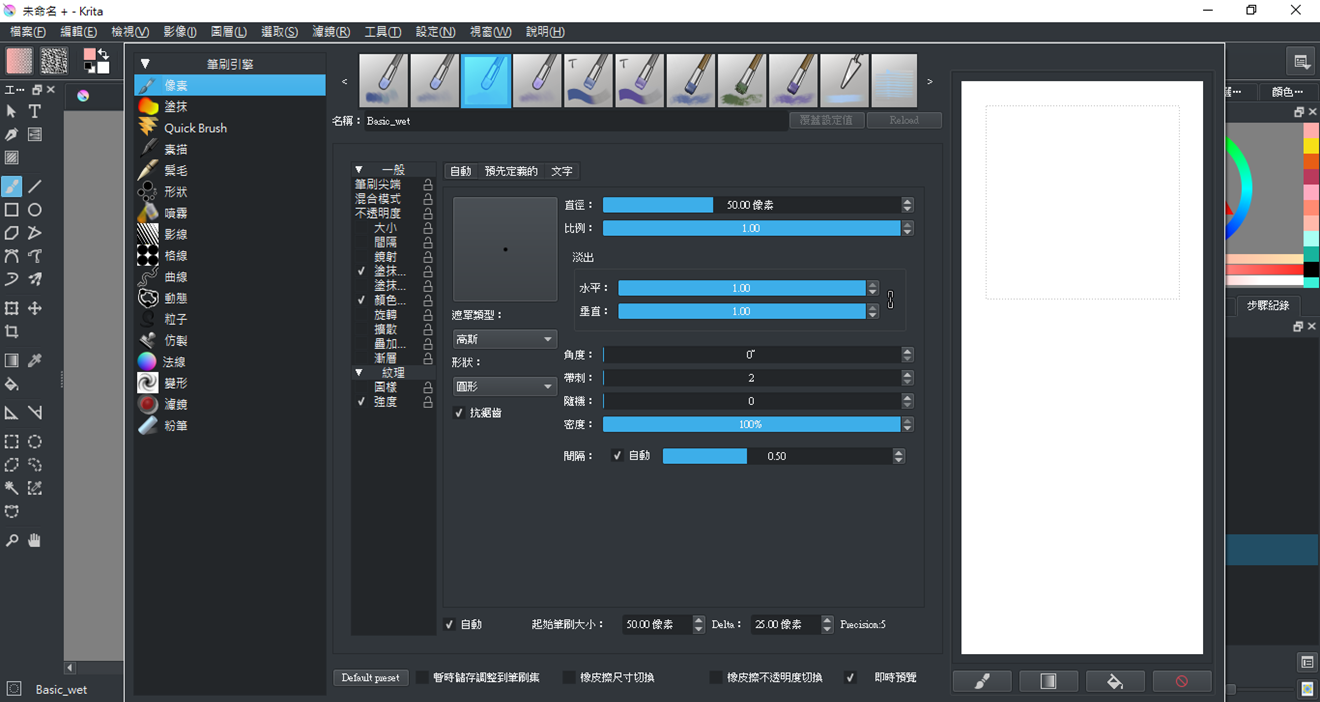
Task: Click the brush stroke preview button
Action: click(982, 681)
